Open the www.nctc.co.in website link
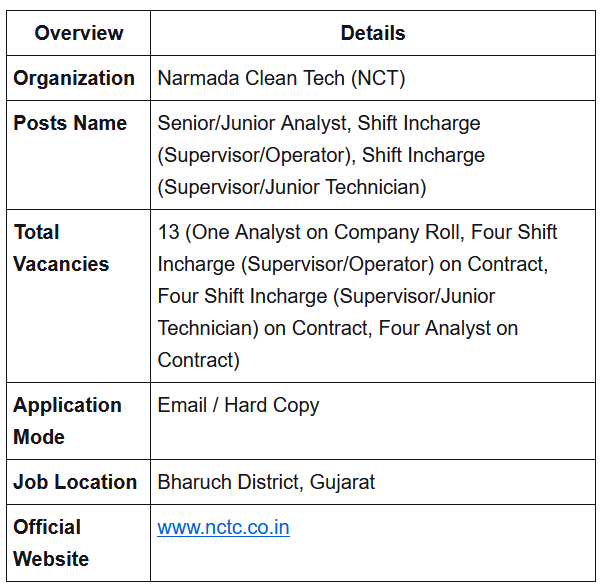The image size is (601, 587). pyautogui.click(x=223, y=527)
